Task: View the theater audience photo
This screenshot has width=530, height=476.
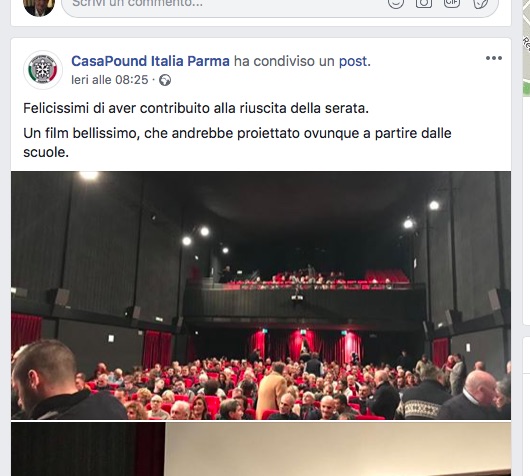Action: click(x=261, y=295)
